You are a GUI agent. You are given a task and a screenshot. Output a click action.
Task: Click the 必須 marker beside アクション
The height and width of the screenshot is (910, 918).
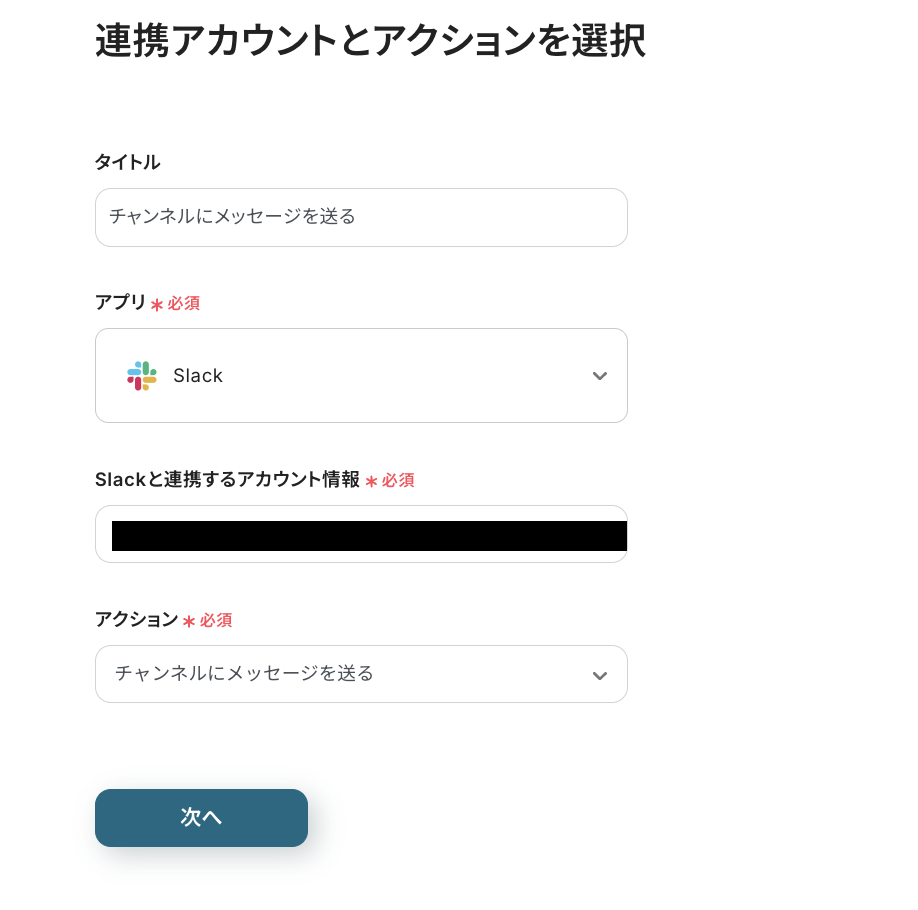click(x=216, y=620)
